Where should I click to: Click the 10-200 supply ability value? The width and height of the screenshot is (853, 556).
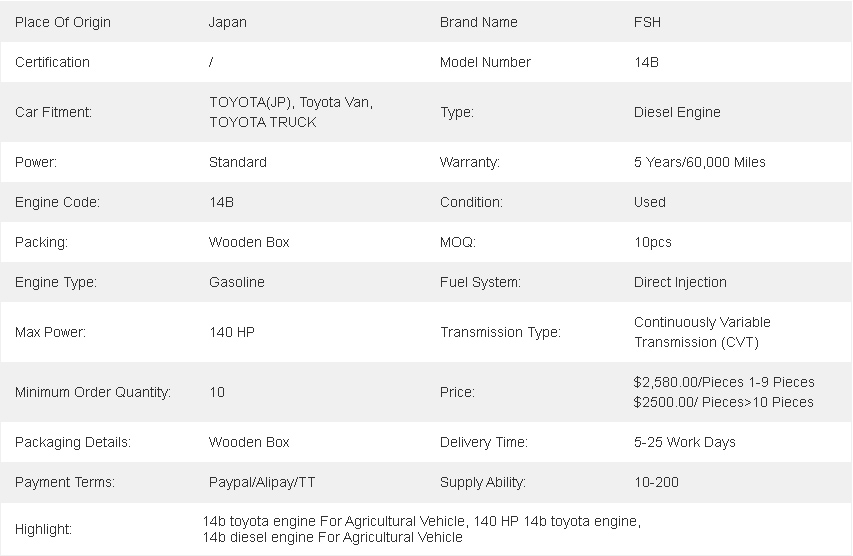(656, 483)
